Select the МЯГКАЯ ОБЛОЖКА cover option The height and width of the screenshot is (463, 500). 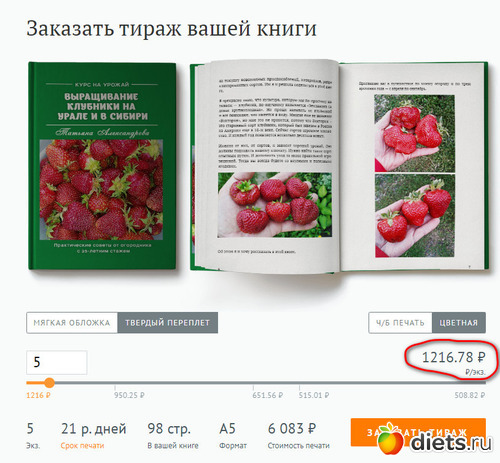click(72, 322)
